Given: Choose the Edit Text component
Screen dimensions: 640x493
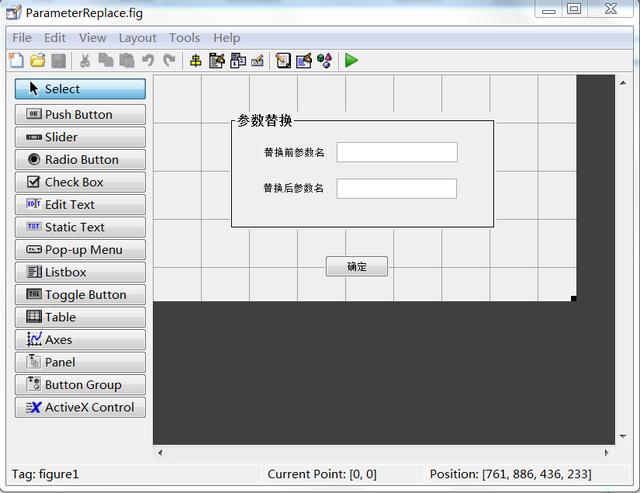Looking at the screenshot, I should click(80, 204).
